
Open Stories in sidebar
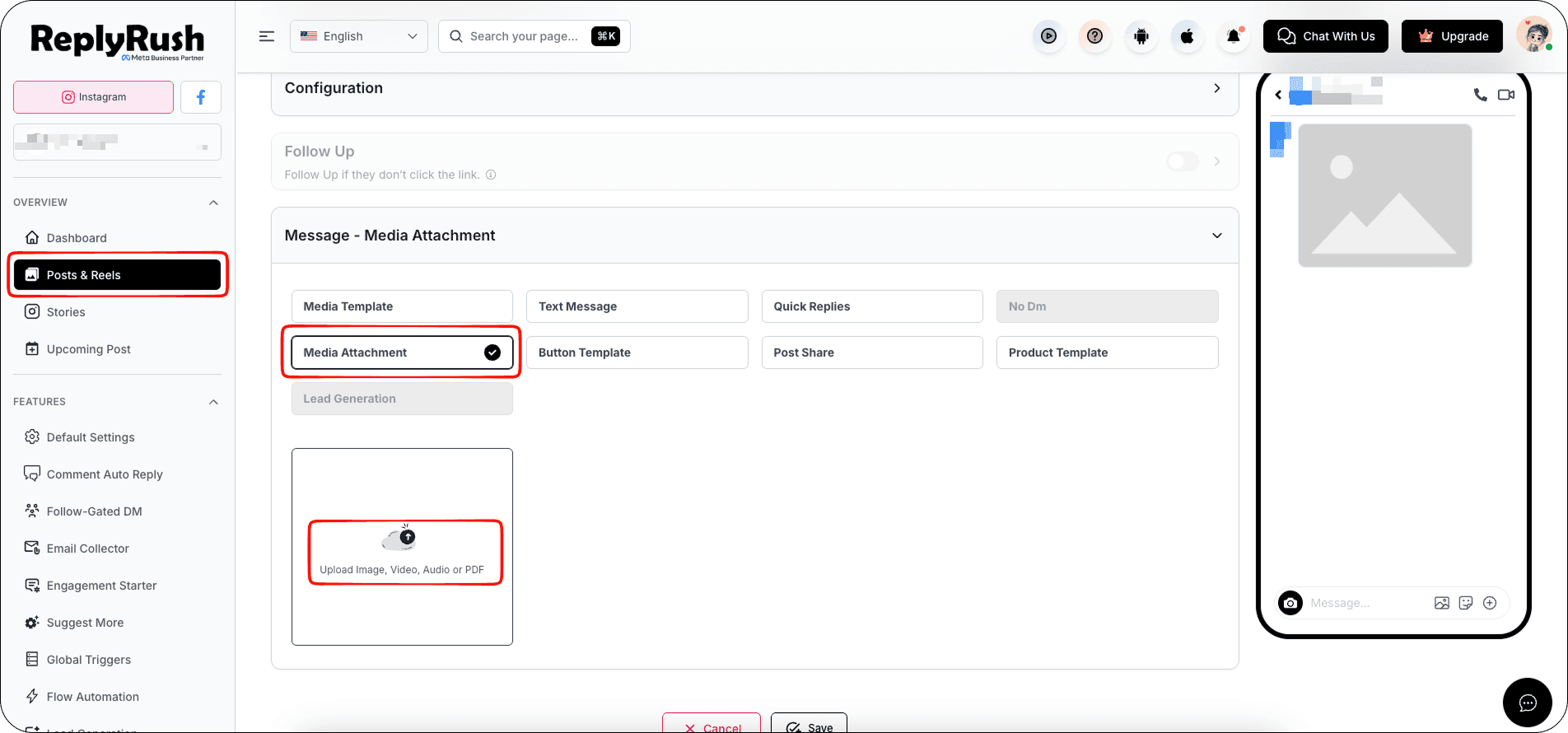click(x=117, y=312)
